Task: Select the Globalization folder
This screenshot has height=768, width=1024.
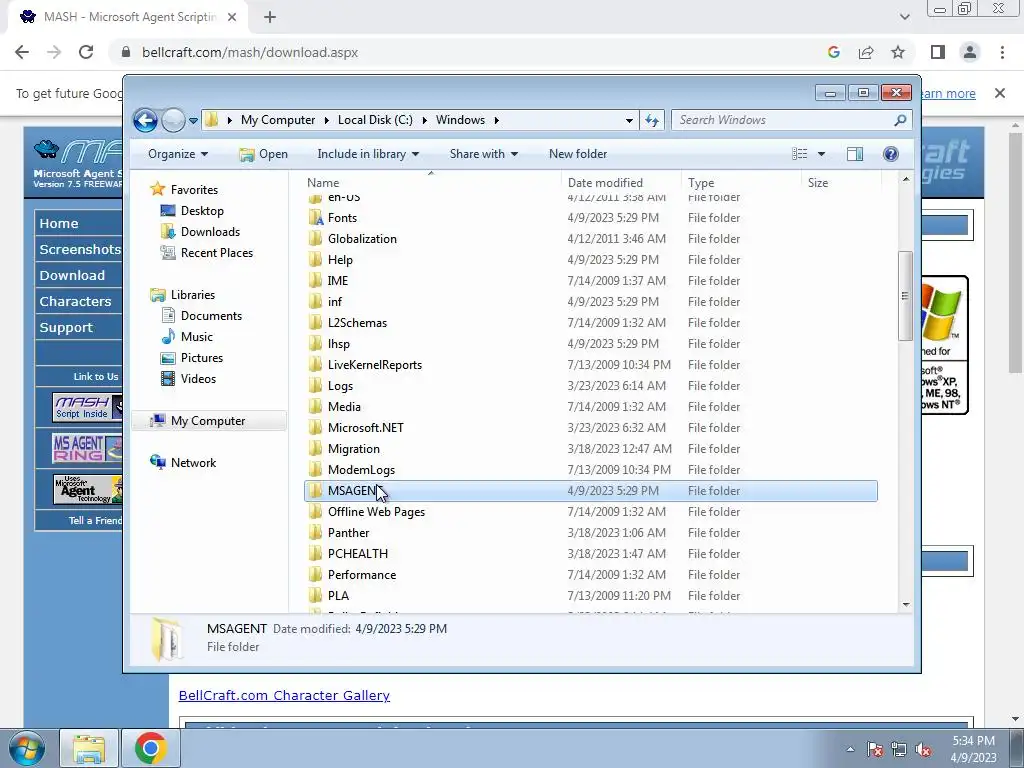Action: tap(590, 239)
